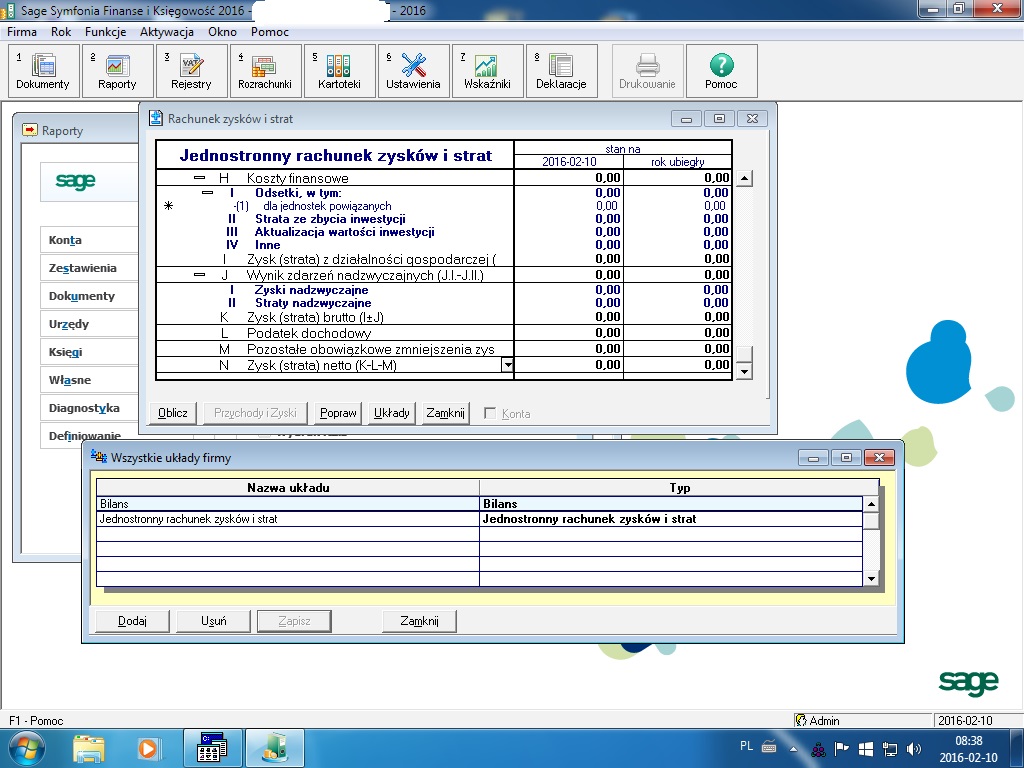Click the Popraw button

[x=338, y=413]
